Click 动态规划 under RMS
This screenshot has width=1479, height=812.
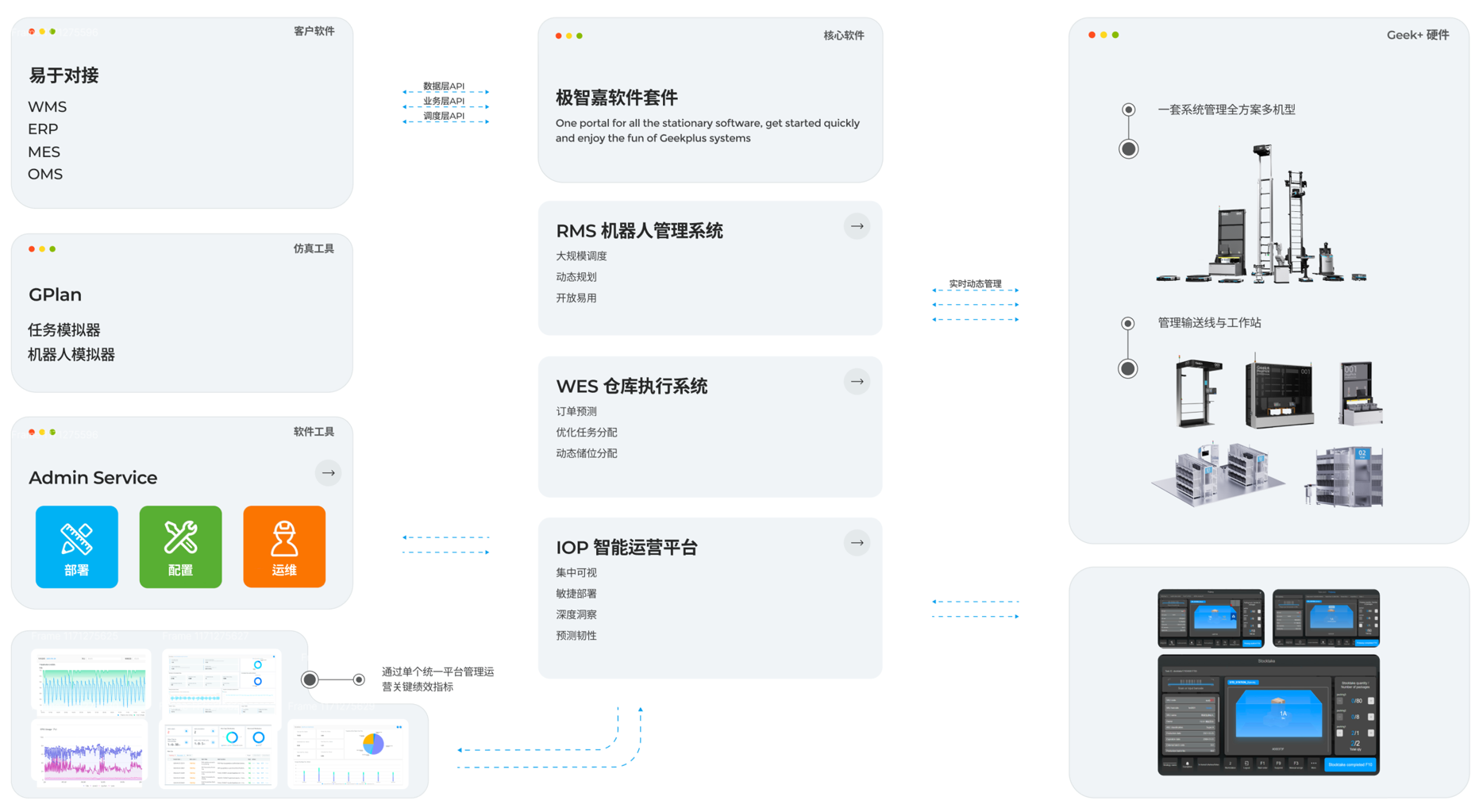576,277
